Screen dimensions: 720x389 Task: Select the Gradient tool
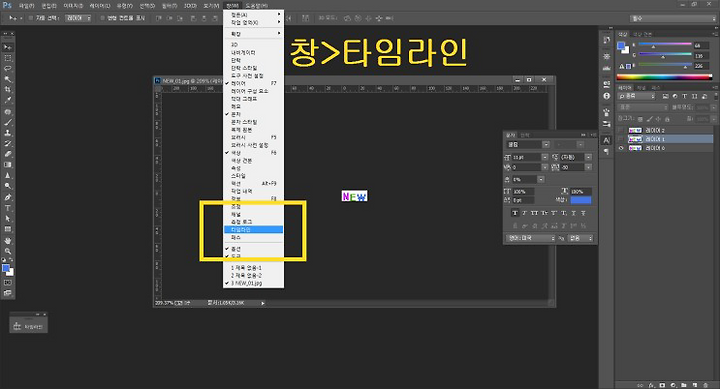tap(8, 164)
